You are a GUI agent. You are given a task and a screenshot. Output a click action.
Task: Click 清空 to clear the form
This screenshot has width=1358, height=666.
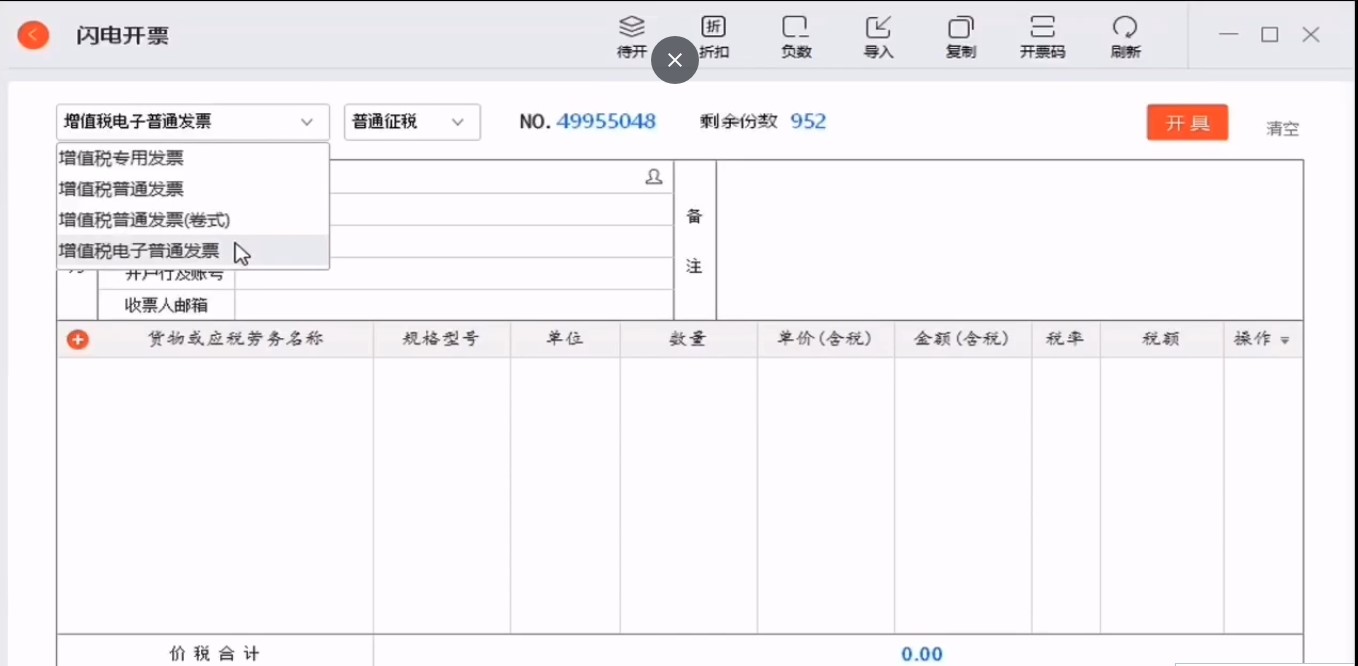coord(1280,127)
